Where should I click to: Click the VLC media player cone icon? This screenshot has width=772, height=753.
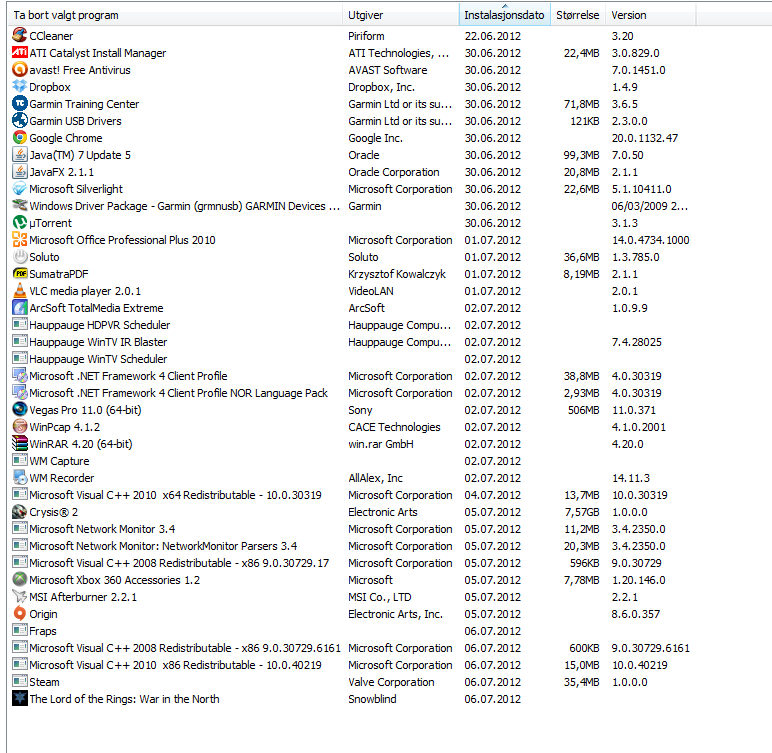click(x=20, y=290)
